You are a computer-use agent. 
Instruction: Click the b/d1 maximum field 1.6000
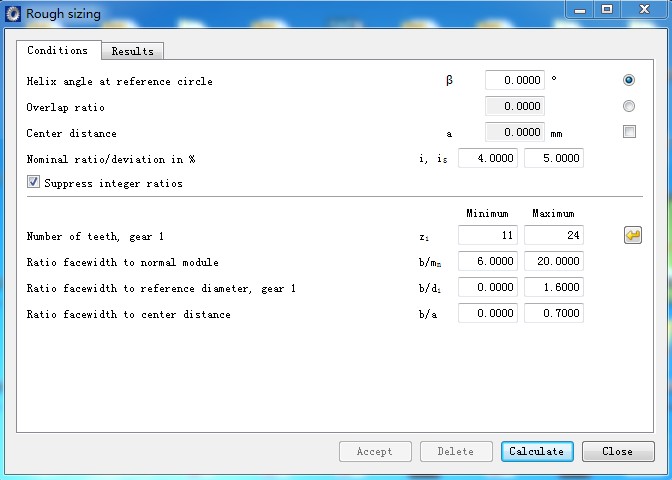coord(553,288)
